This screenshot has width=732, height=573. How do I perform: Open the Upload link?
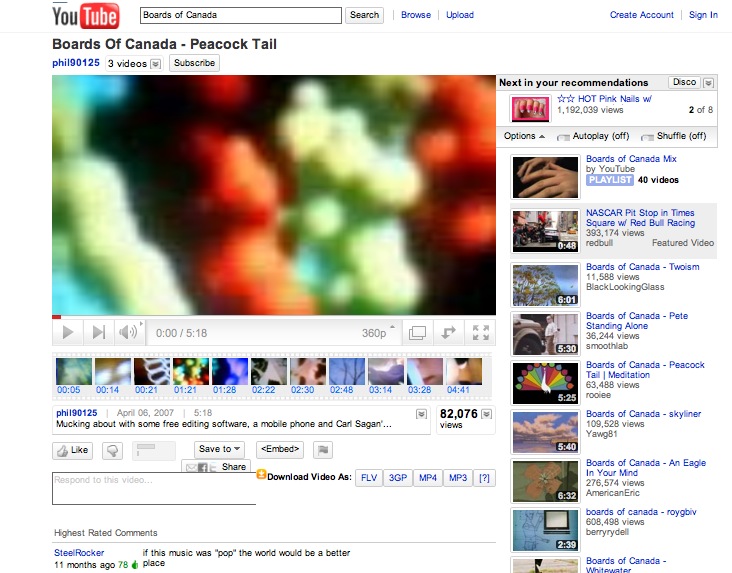460,15
